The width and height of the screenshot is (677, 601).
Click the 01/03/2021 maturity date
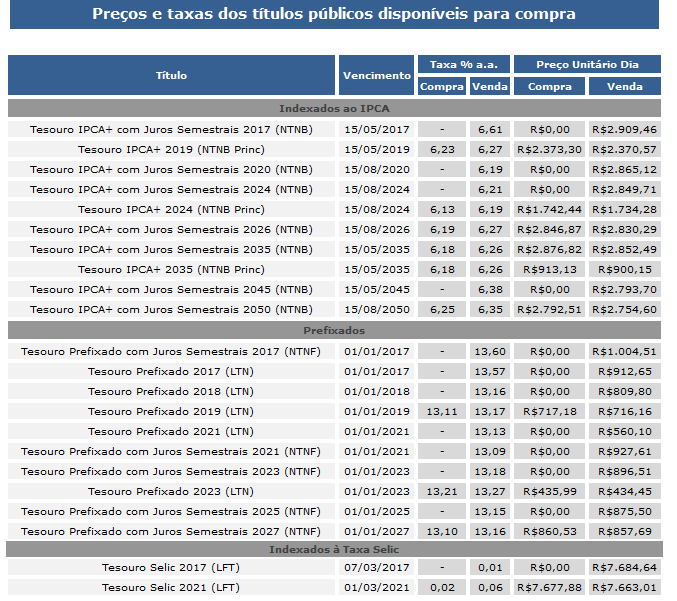pyautogui.click(x=376, y=587)
